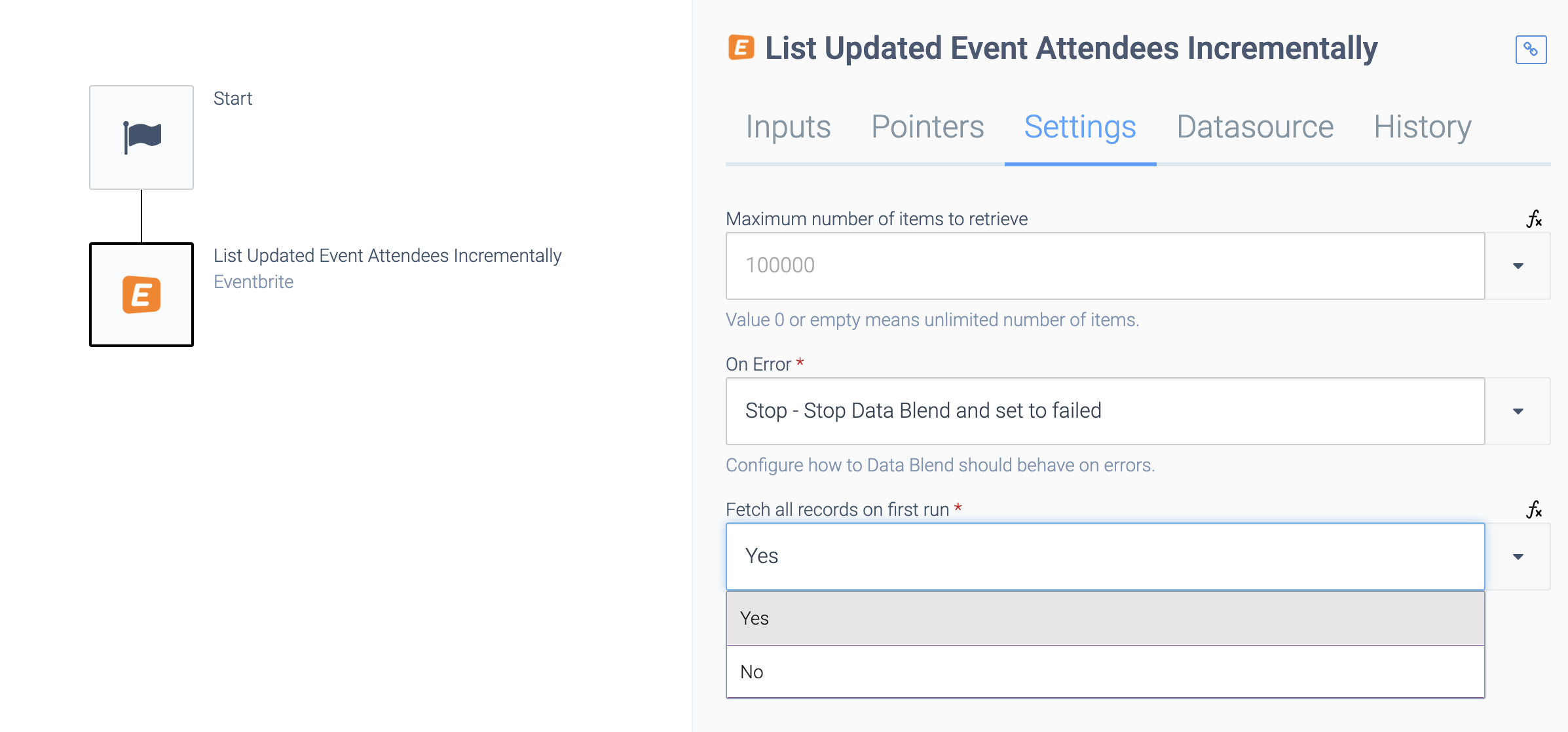Select the Datasource tab
Screen dimensions: 1568x732
[x=1253, y=126]
